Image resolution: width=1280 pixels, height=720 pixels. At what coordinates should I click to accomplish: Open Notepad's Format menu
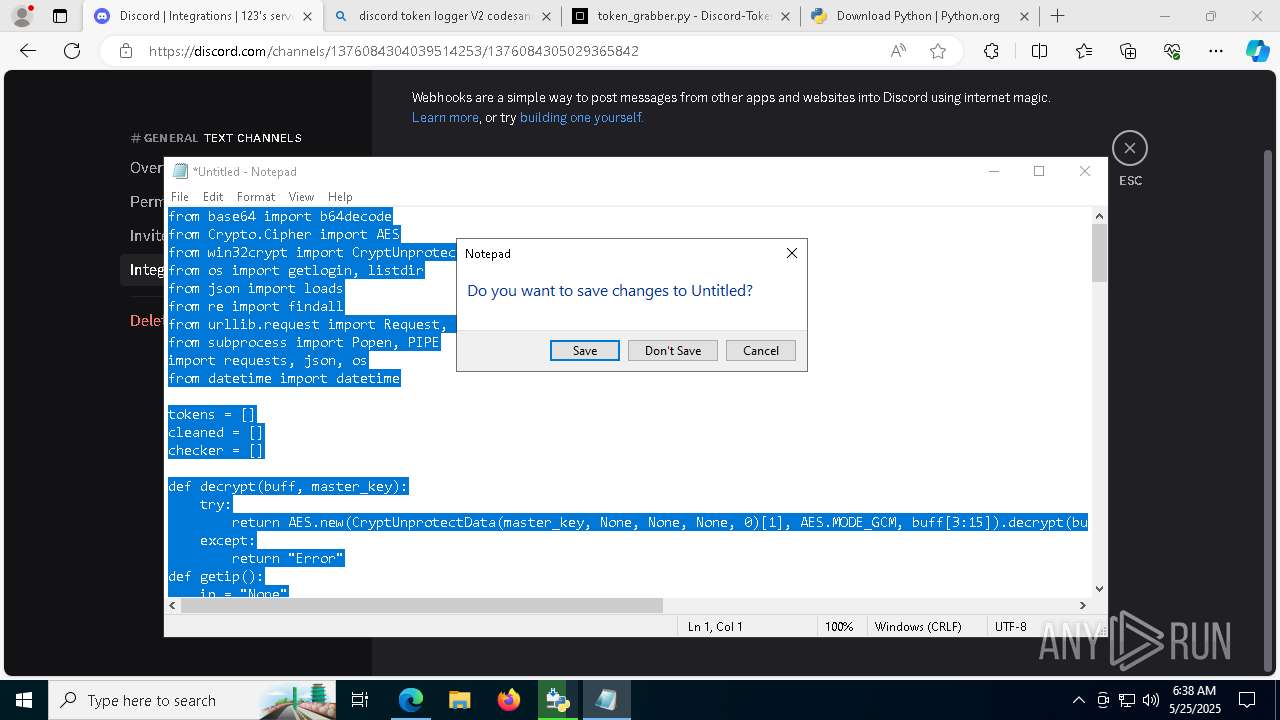[256, 197]
